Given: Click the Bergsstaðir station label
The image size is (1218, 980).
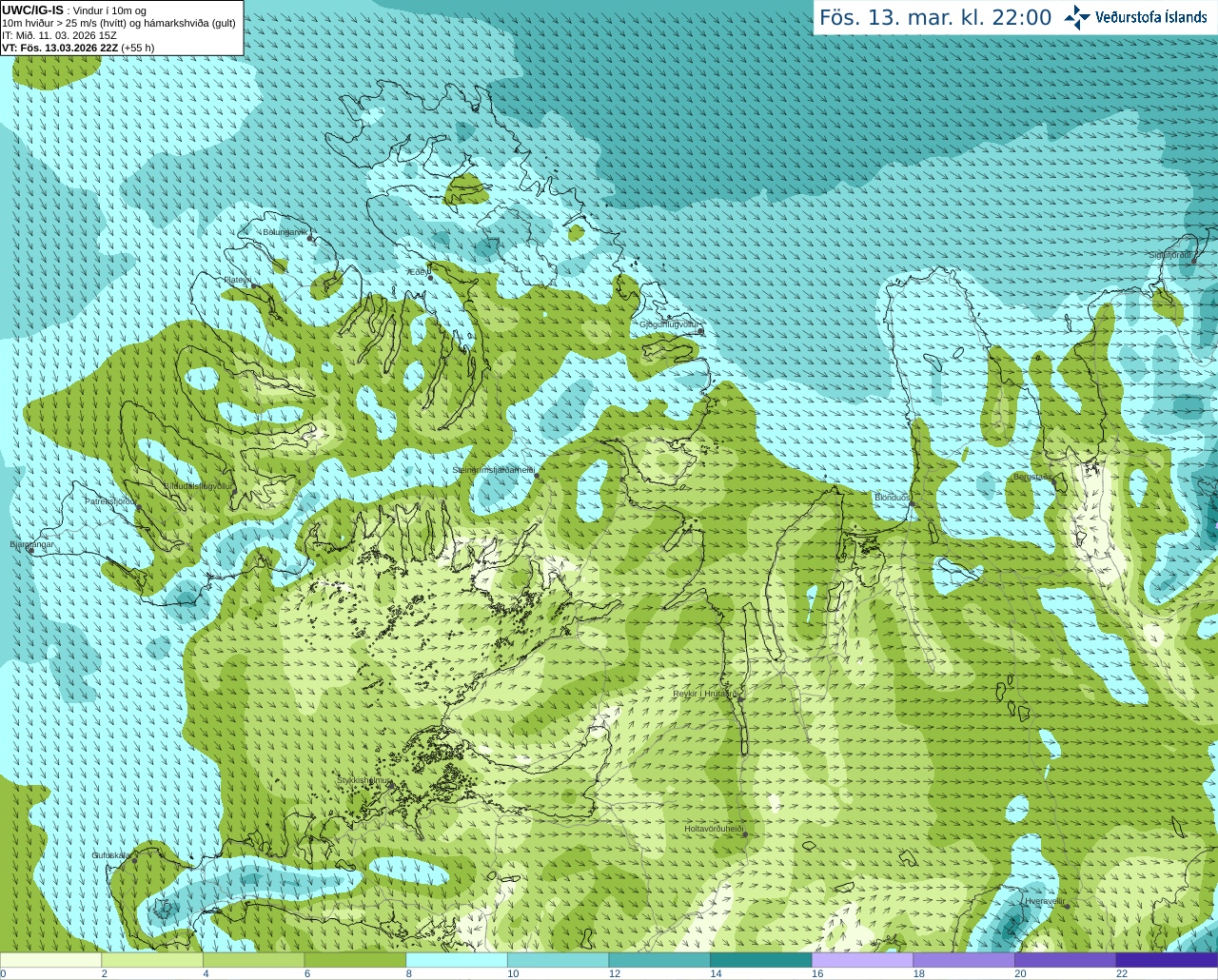Looking at the screenshot, I should tap(1032, 477).
